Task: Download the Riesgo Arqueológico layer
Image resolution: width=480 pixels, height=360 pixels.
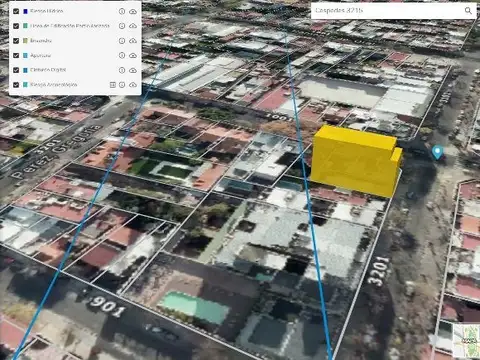Action: (133, 85)
